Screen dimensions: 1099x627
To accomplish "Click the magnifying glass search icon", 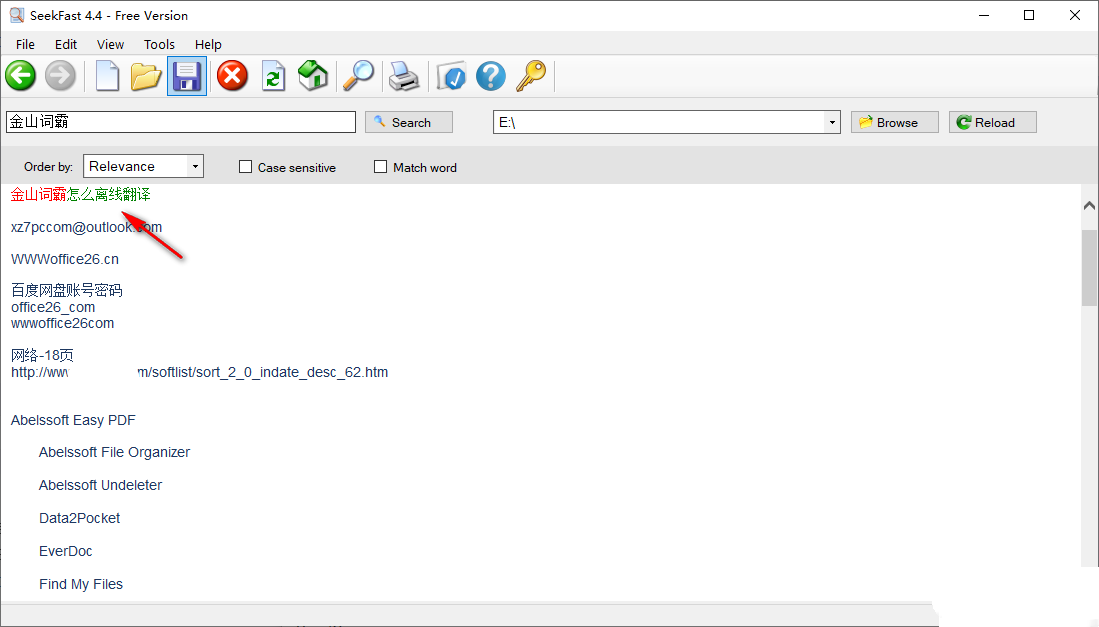I will (358, 76).
